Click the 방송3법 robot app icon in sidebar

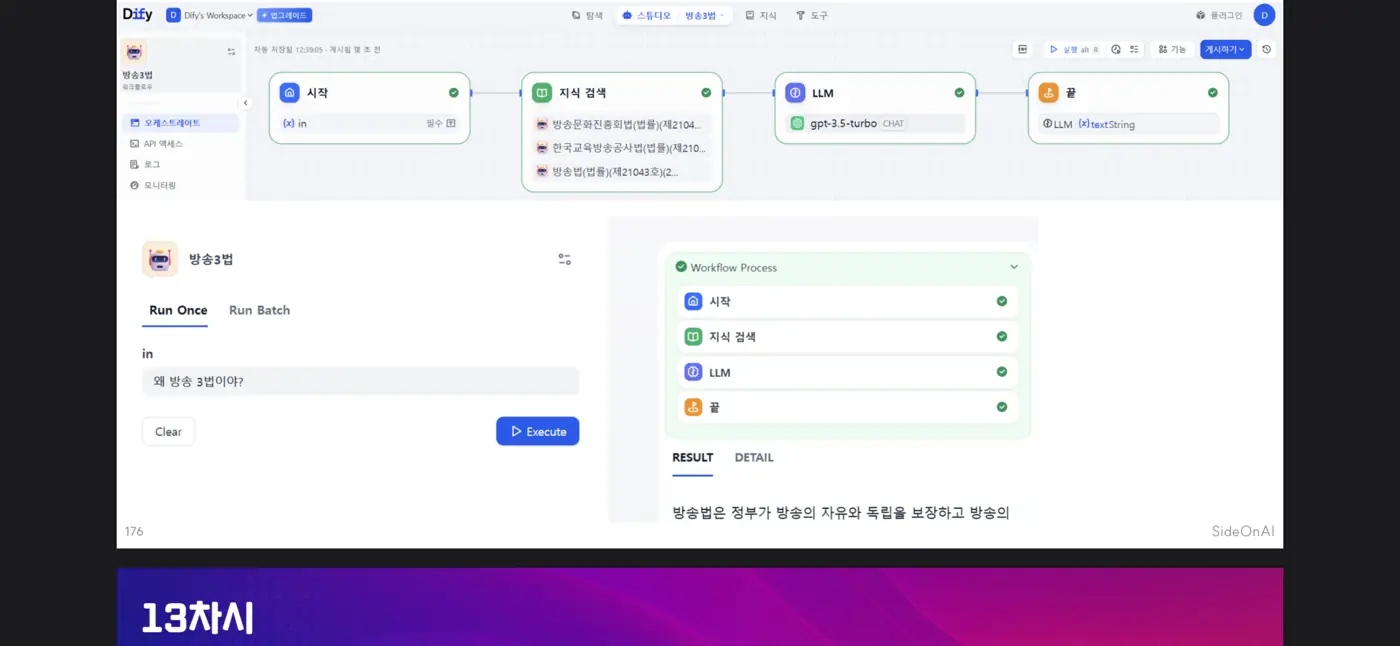point(134,52)
